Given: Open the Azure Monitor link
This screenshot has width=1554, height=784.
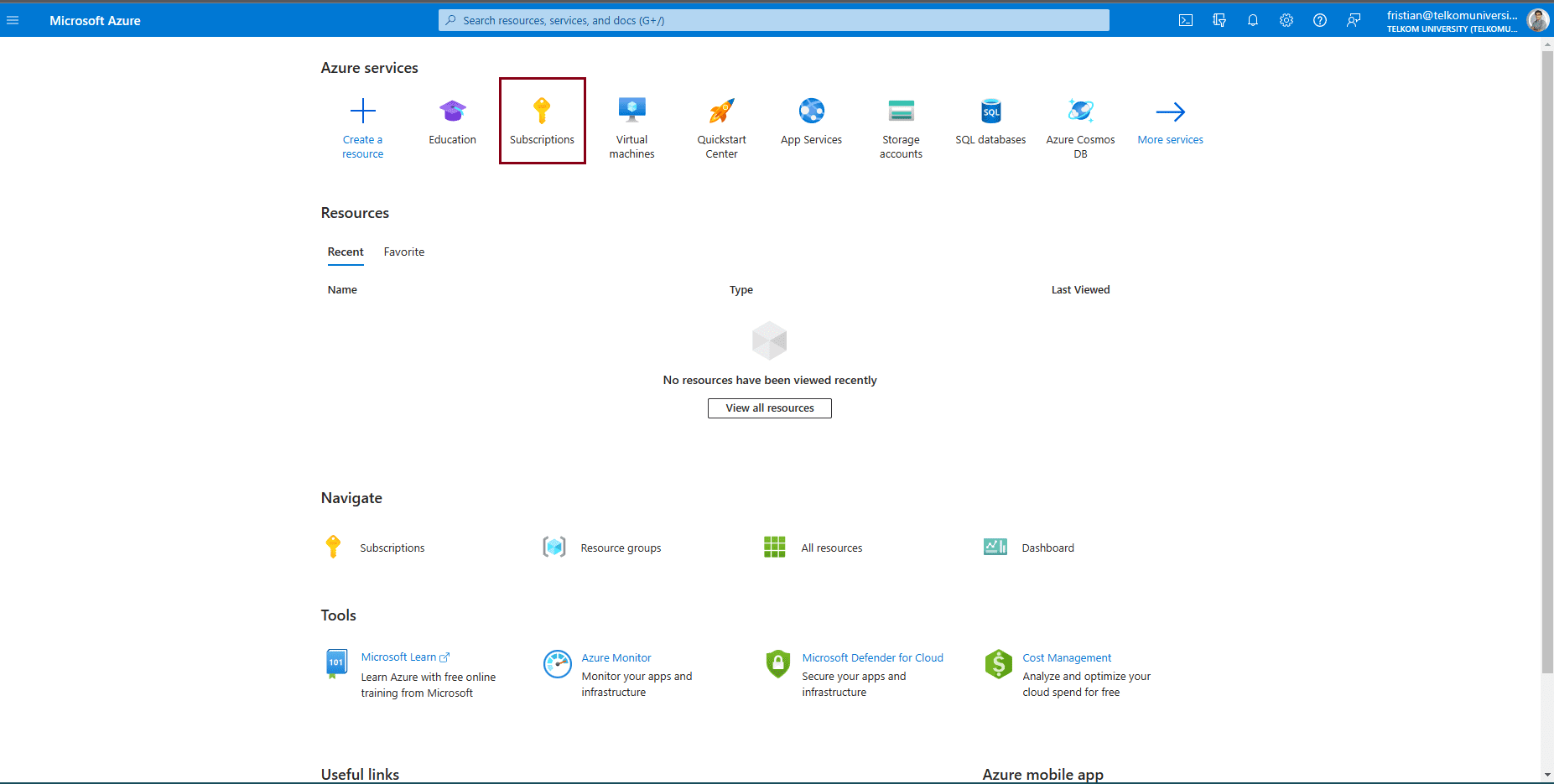Looking at the screenshot, I should point(616,658).
